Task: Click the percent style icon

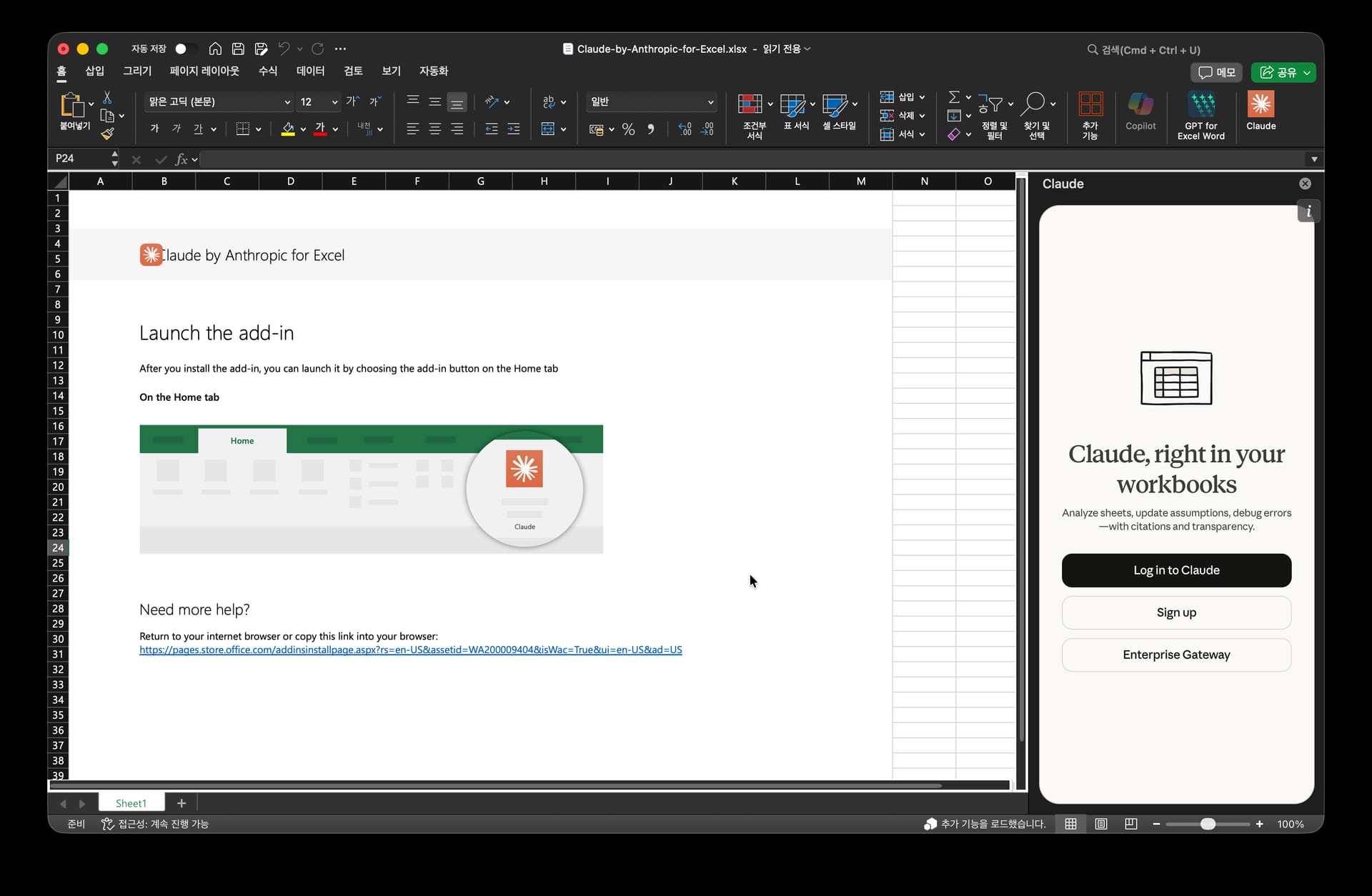Action: pos(628,129)
